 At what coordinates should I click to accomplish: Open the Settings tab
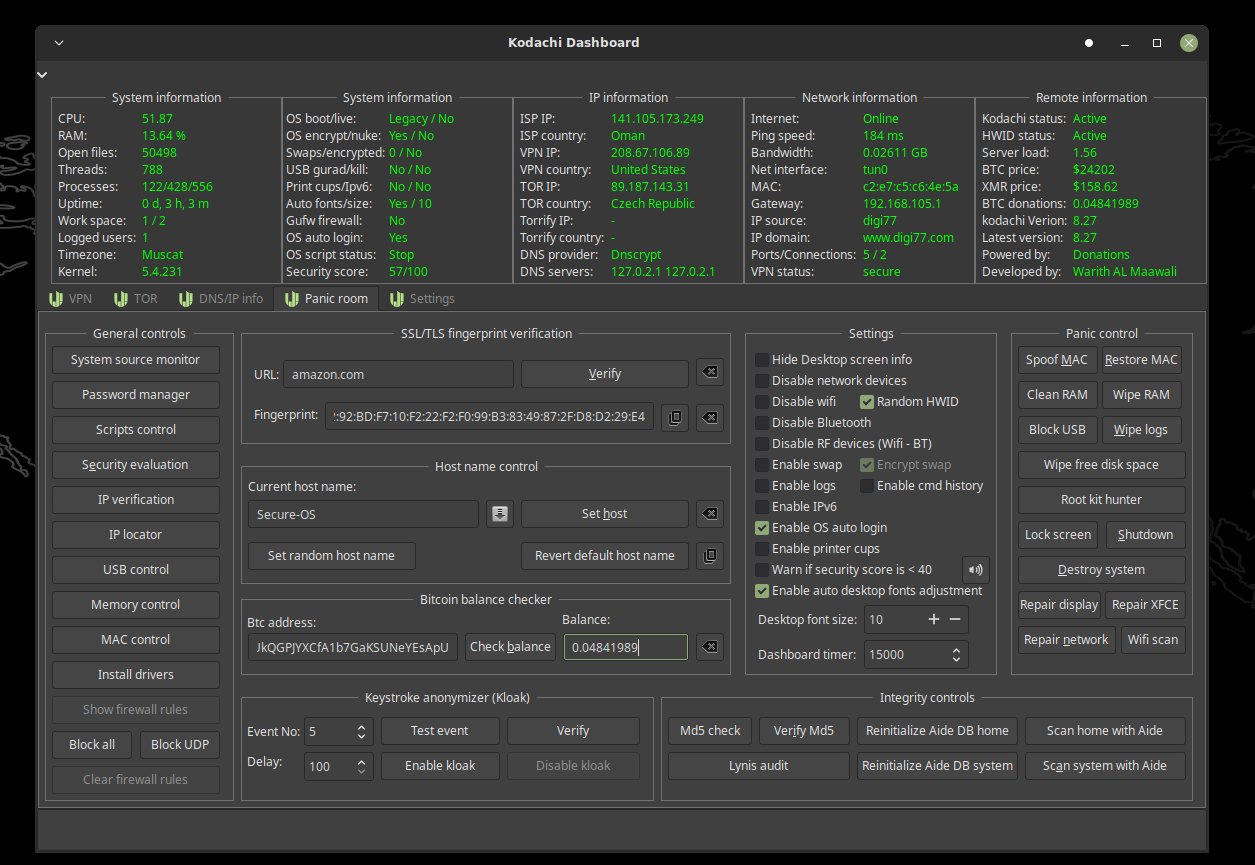(x=422, y=299)
